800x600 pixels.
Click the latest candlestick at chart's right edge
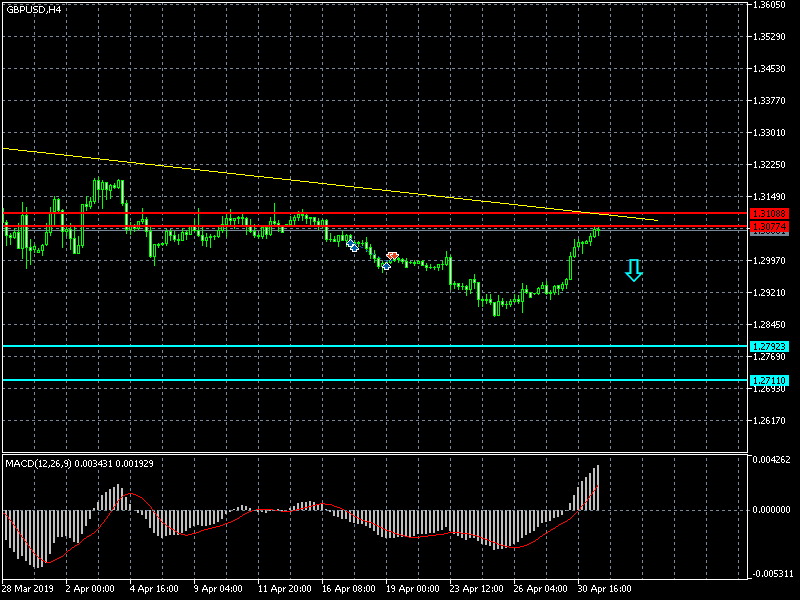pos(598,231)
